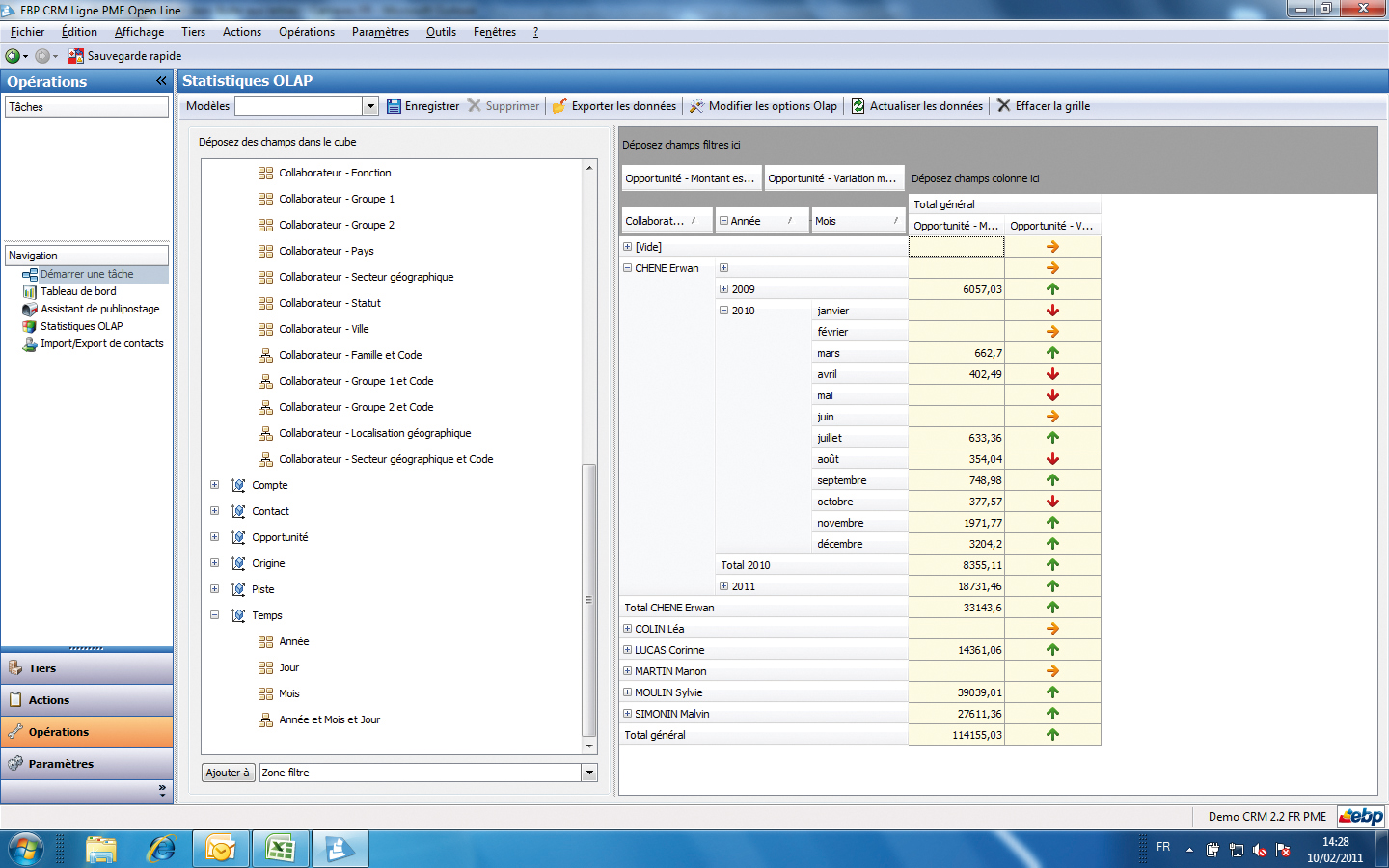
Task: Click Actualiser les données refresh icon
Action: pyautogui.click(x=858, y=106)
